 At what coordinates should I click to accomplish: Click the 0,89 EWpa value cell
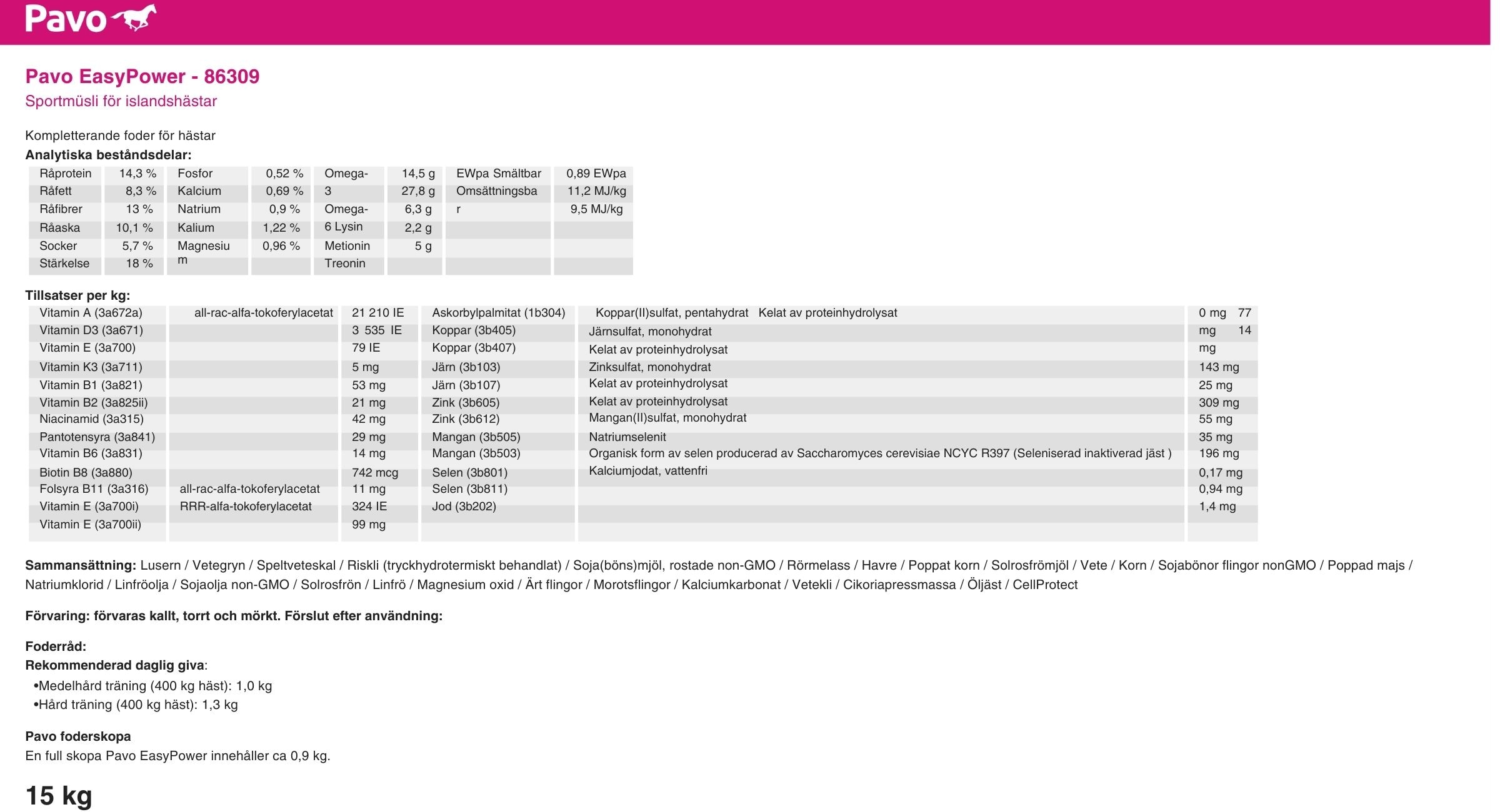(596, 174)
